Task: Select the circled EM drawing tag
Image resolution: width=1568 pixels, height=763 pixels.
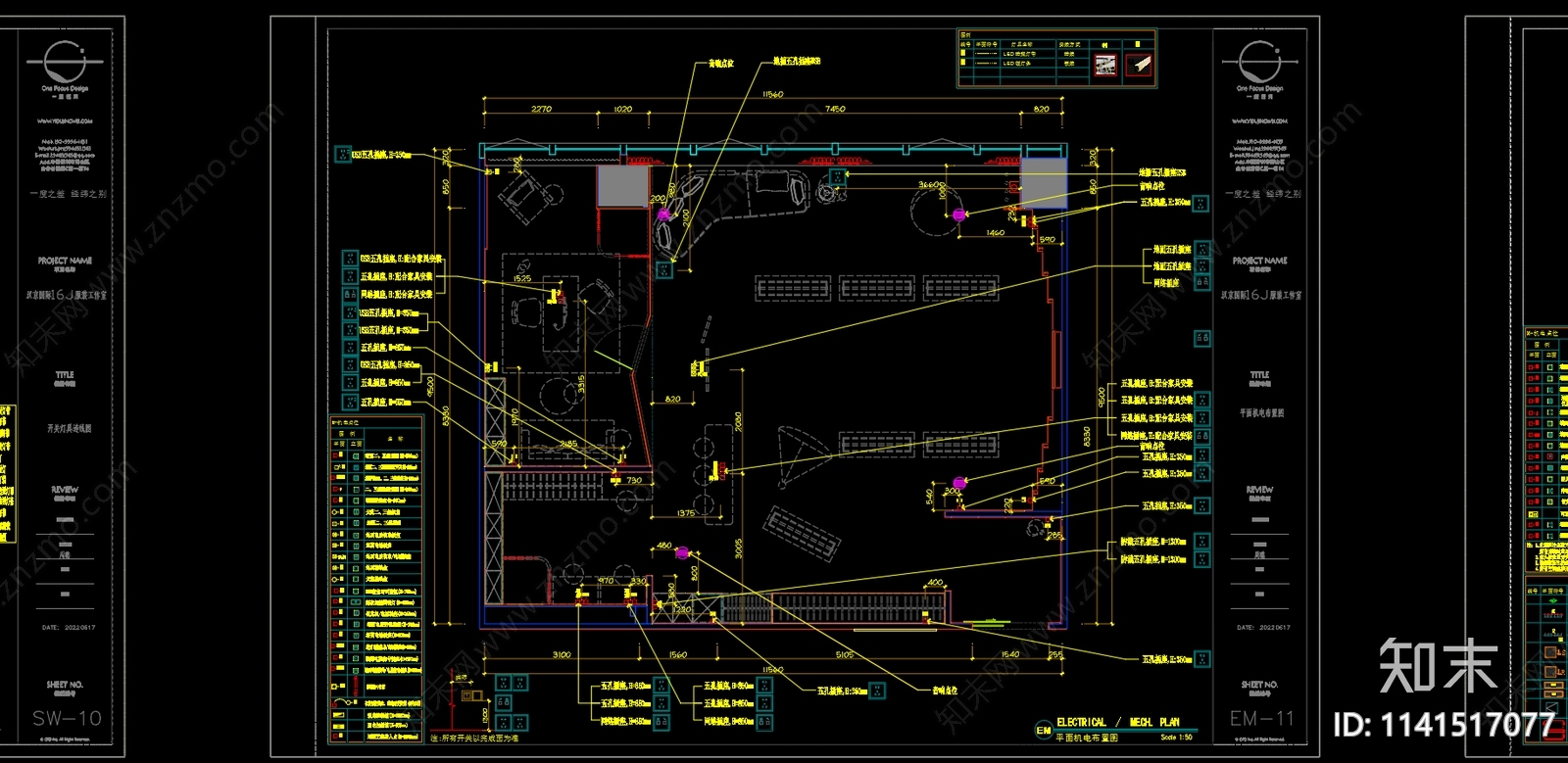Action: click(x=1044, y=730)
